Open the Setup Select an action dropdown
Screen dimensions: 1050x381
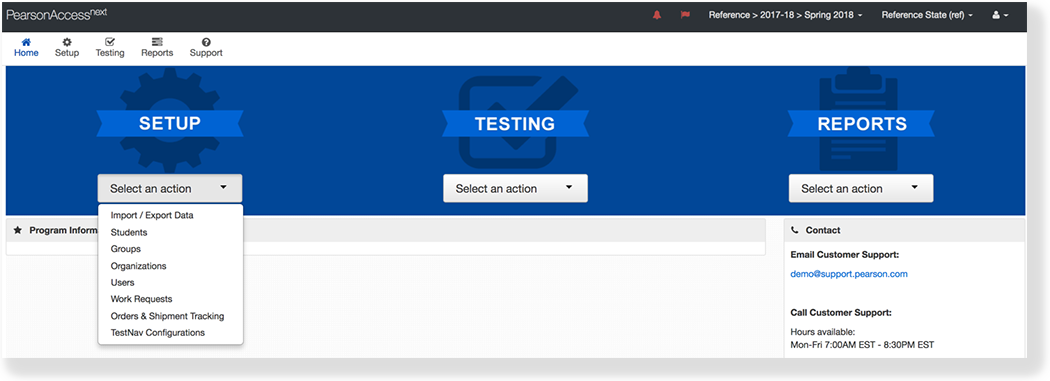pos(170,189)
